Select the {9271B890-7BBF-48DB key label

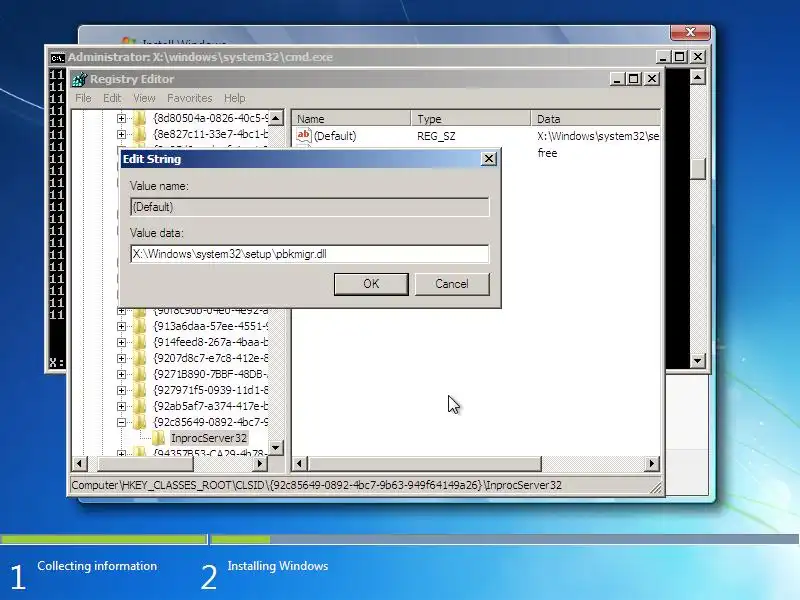(211, 374)
